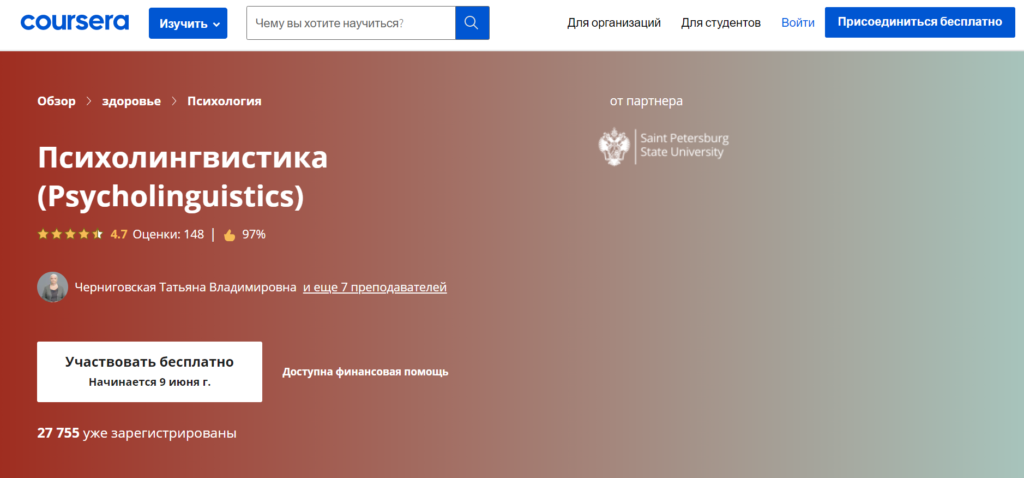
Task: Click the Войти login link
Action: (x=797, y=22)
